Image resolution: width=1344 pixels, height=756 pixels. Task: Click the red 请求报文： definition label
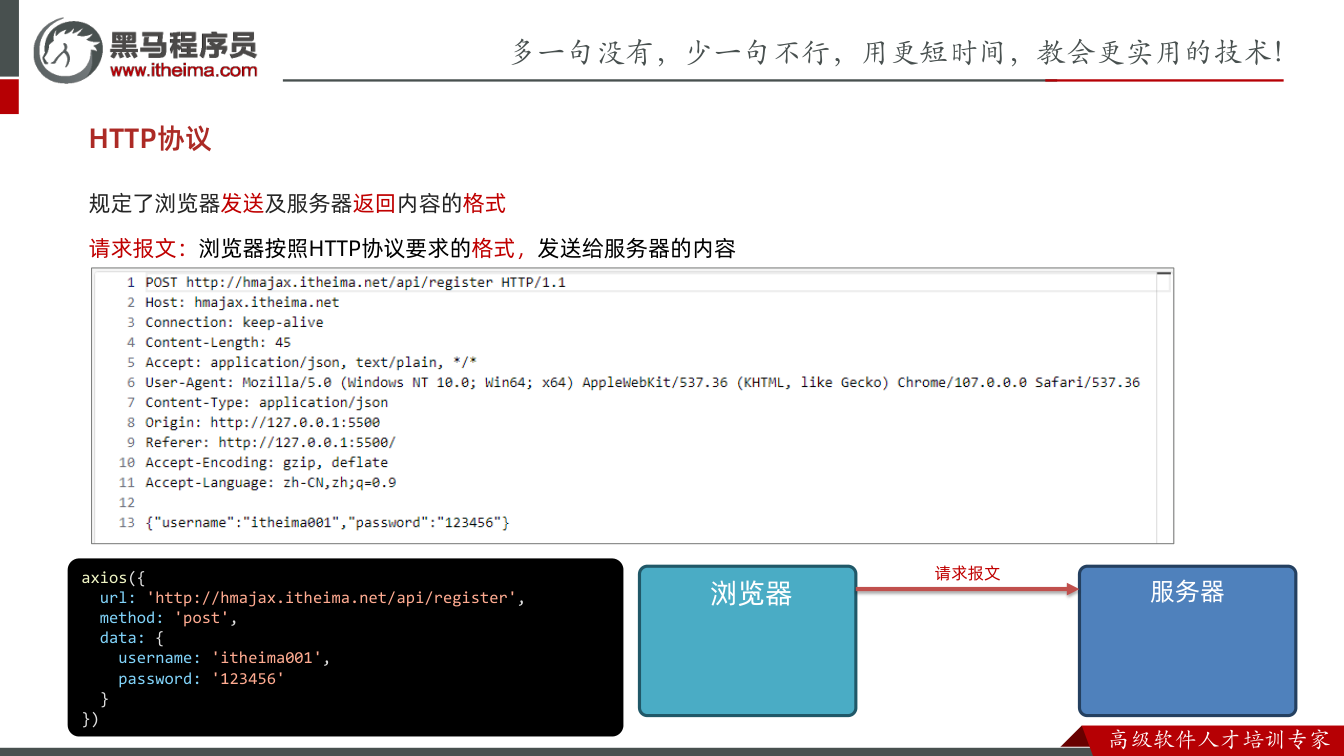point(139,249)
